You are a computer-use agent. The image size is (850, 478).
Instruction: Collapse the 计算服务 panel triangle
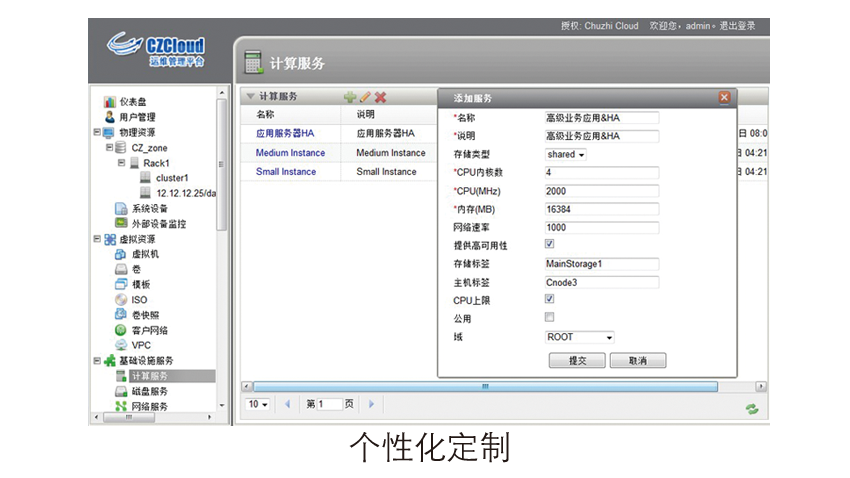click(x=250, y=96)
